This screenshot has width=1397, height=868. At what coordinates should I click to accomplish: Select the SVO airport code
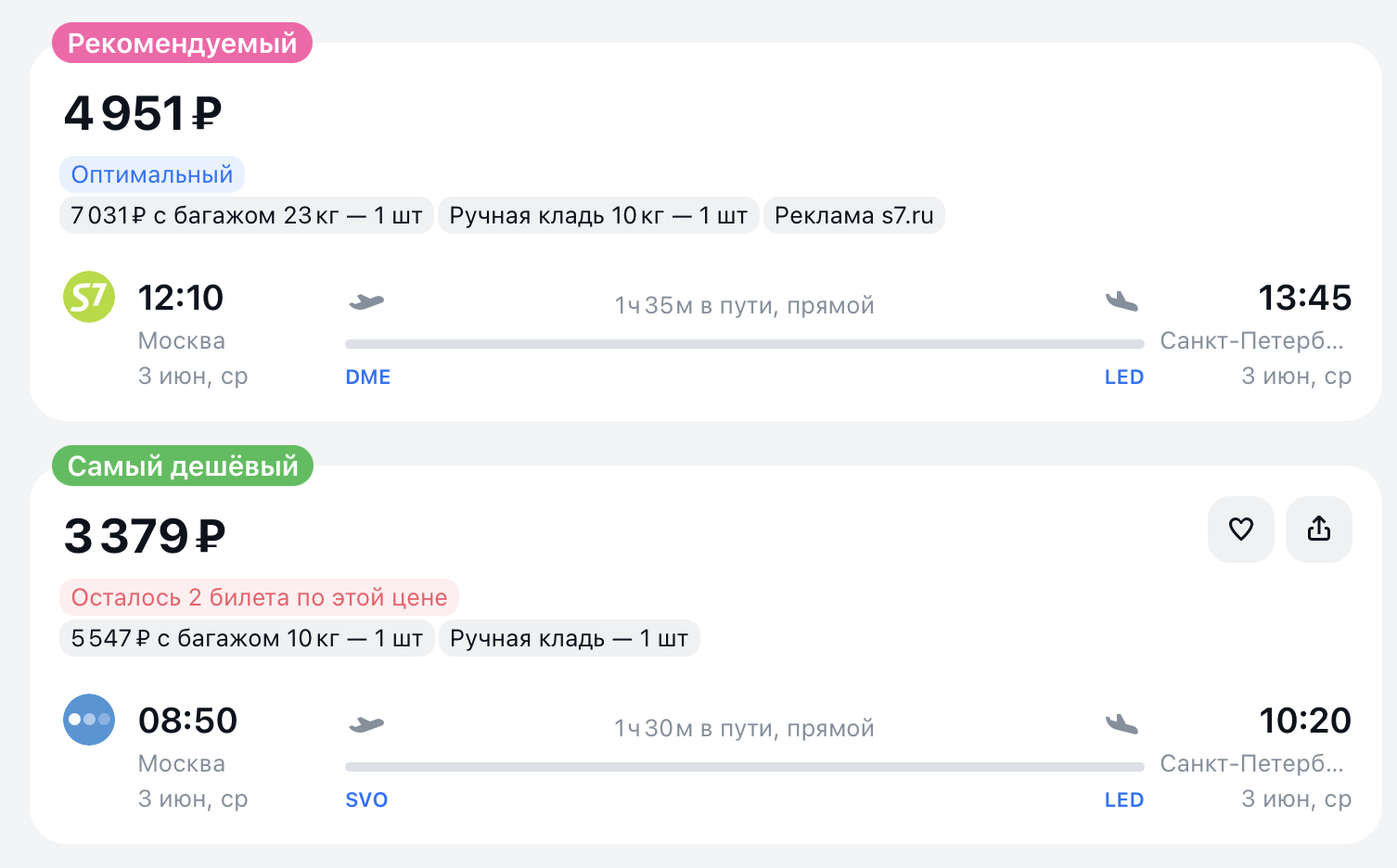pyautogui.click(x=366, y=800)
